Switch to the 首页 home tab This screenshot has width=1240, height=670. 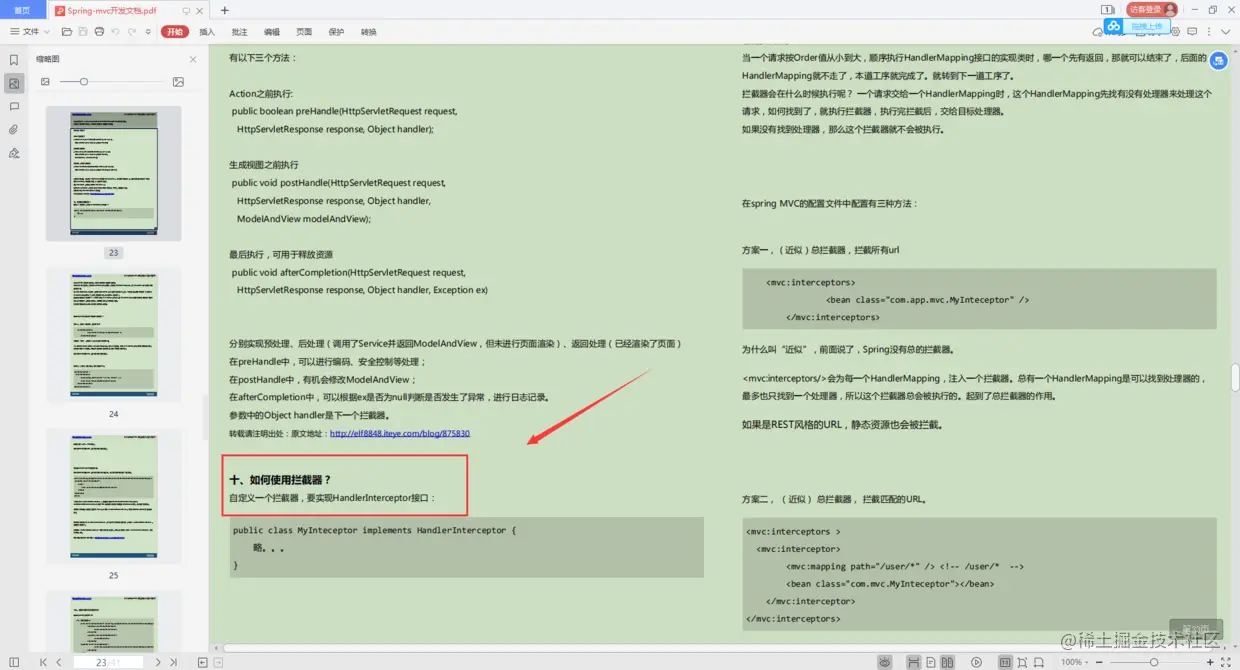click(22, 10)
